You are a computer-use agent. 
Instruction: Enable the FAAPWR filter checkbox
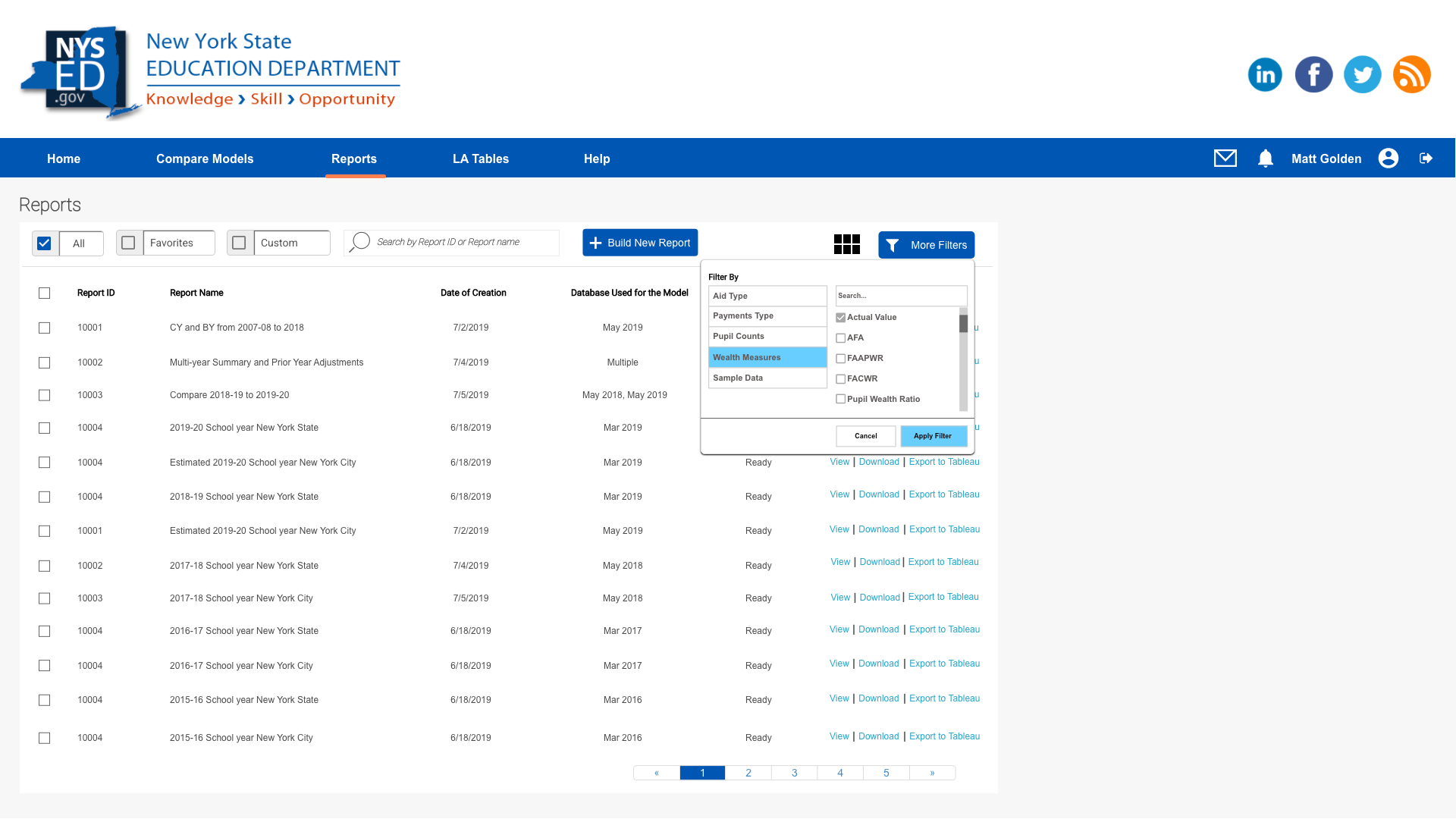tap(840, 359)
